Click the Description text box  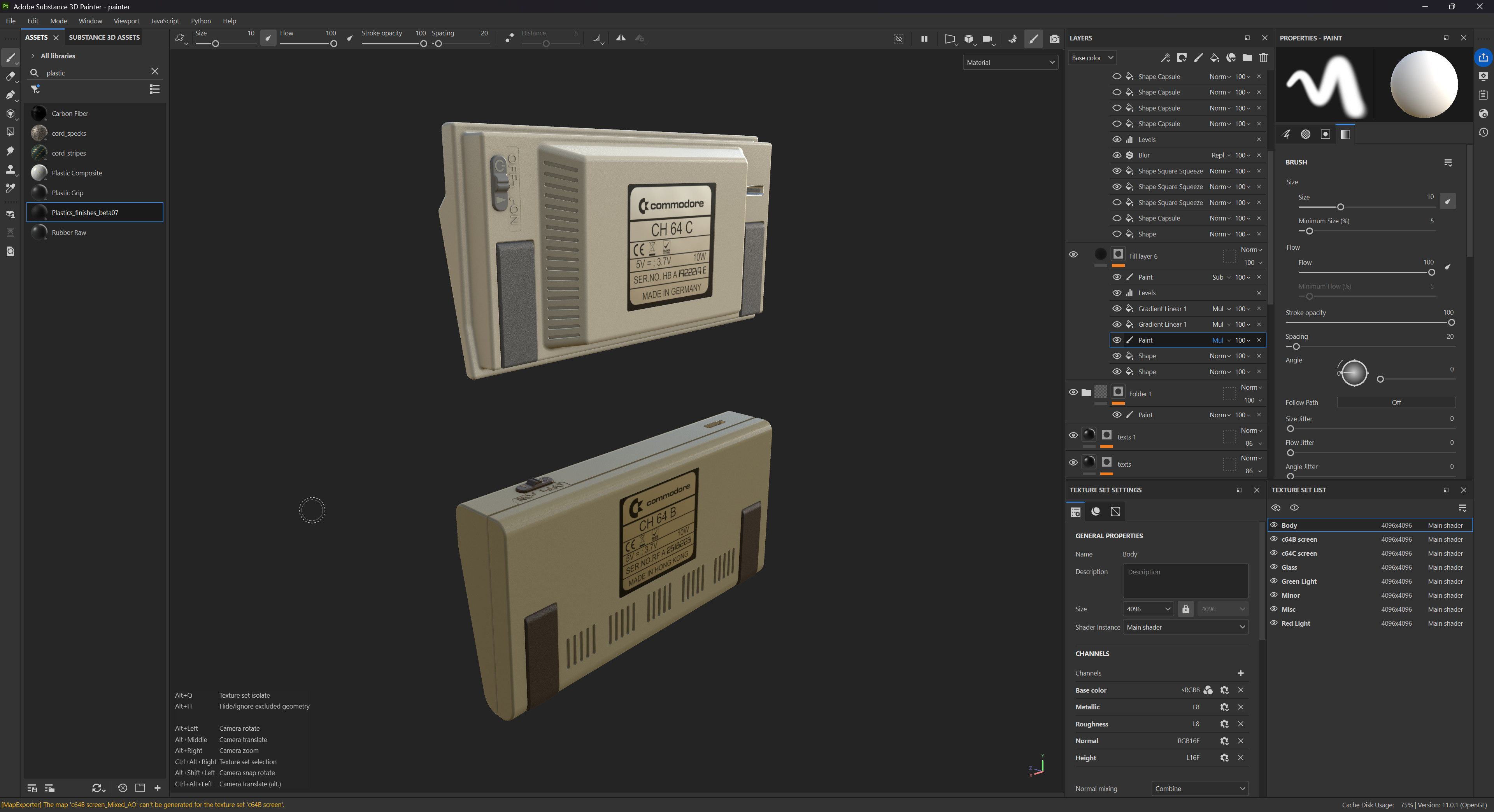pos(1185,581)
